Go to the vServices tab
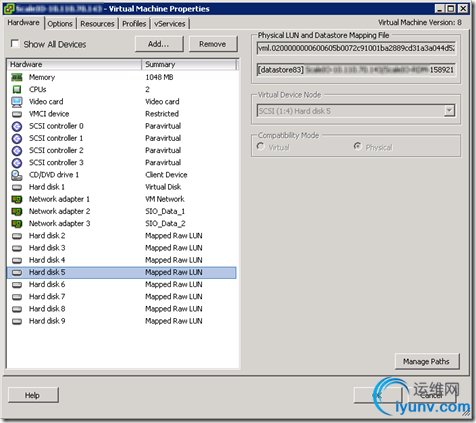This screenshot has height=423, width=476. coord(170,24)
